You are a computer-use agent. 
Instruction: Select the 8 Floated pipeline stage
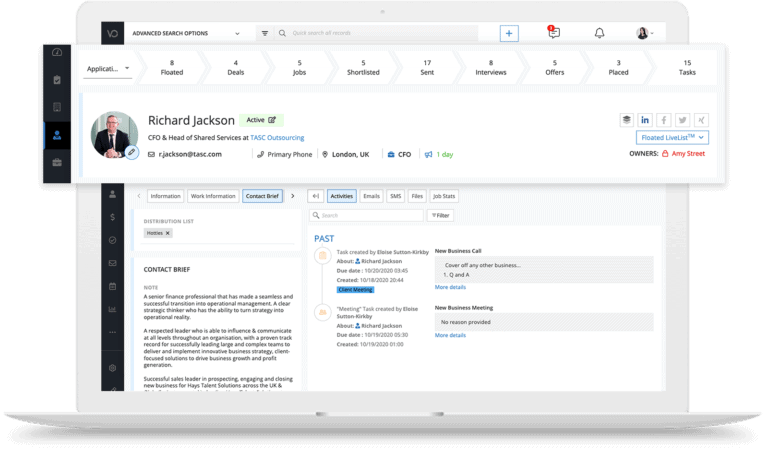tap(172, 68)
